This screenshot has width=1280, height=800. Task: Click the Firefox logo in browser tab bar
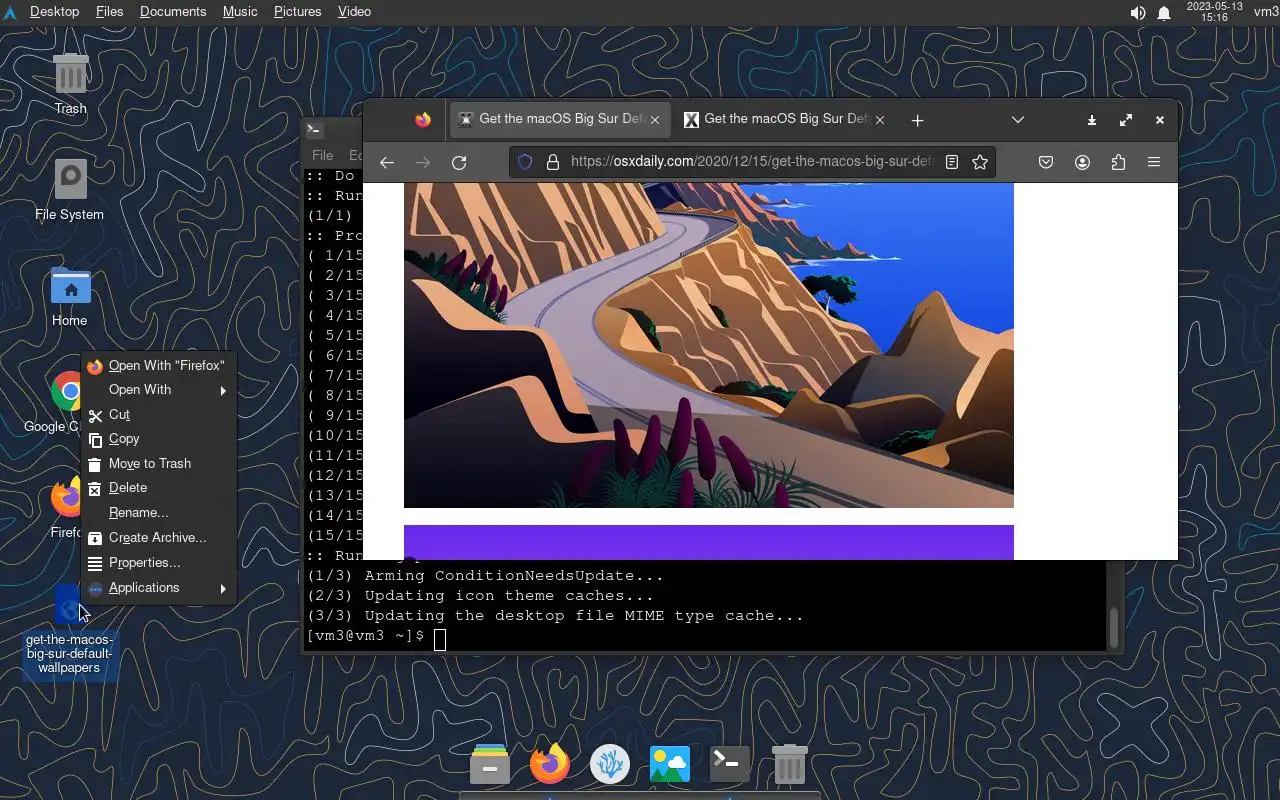tap(423, 120)
